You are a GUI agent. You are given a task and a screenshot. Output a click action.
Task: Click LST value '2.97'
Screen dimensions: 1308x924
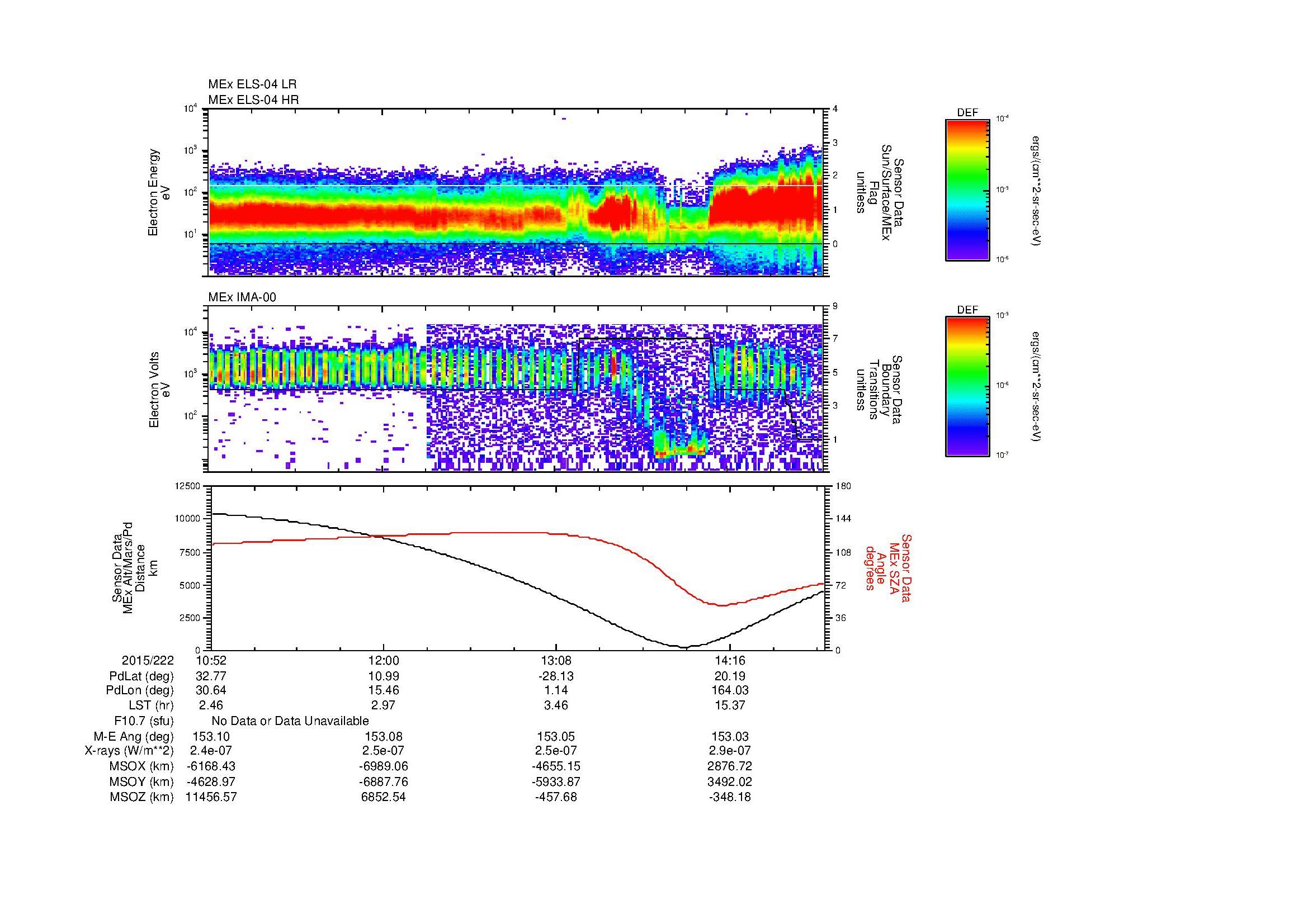pyautogui.click(x=384, y=706)
